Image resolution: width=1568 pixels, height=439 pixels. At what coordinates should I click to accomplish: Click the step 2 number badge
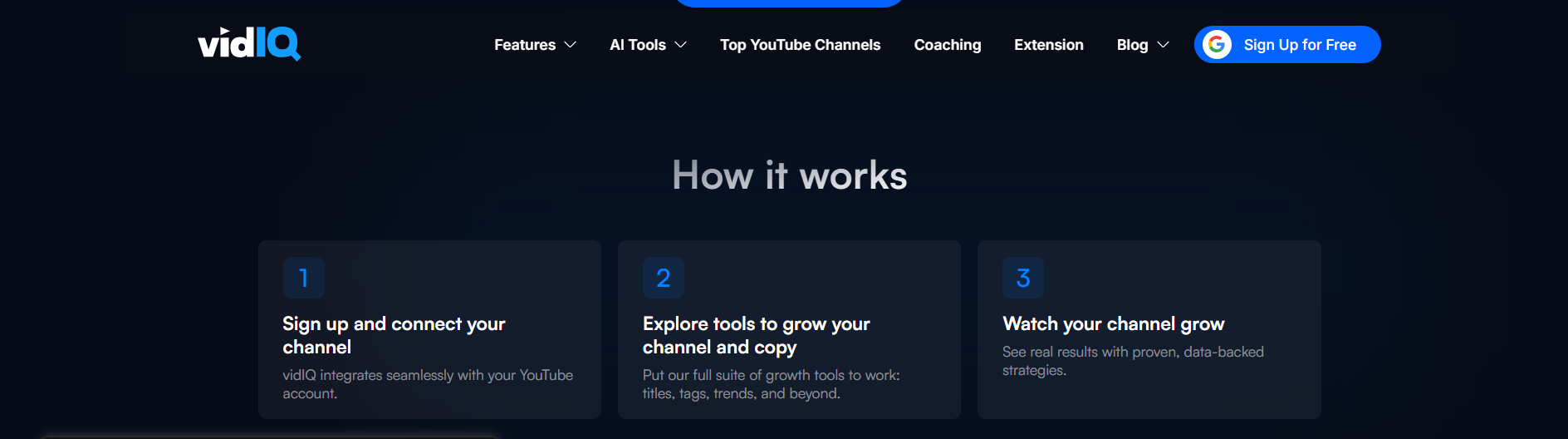tap(664, 278)
